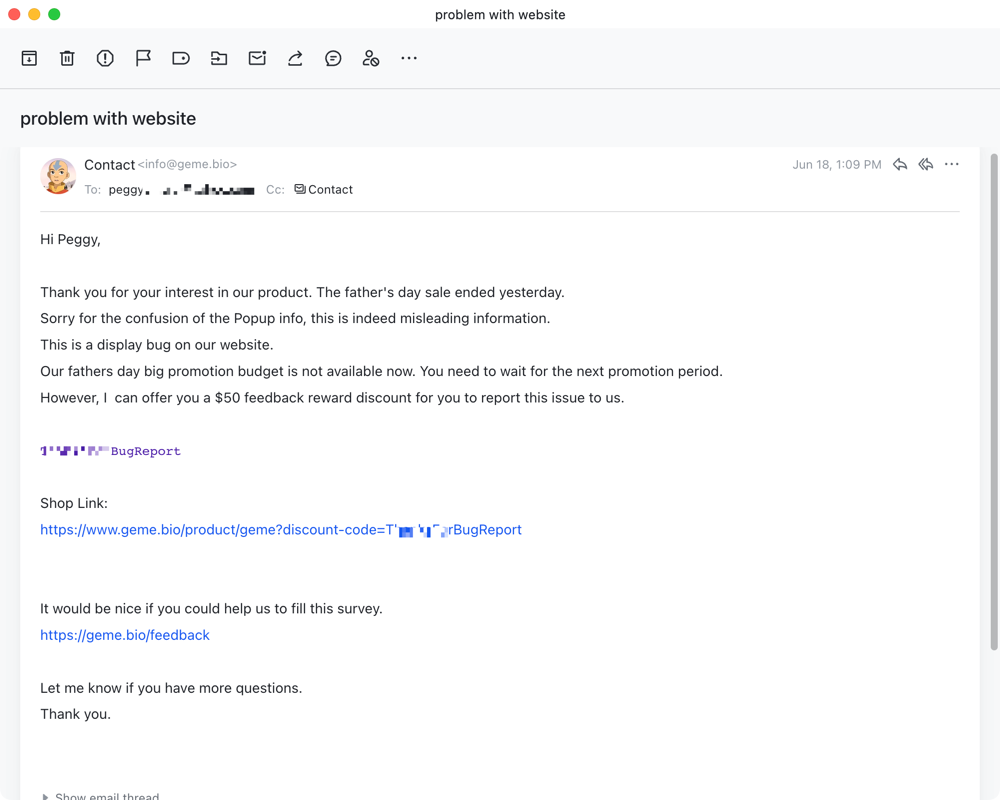Open the comment bubble icon
Screen dimensions: 1000x800
click(333, 58)
